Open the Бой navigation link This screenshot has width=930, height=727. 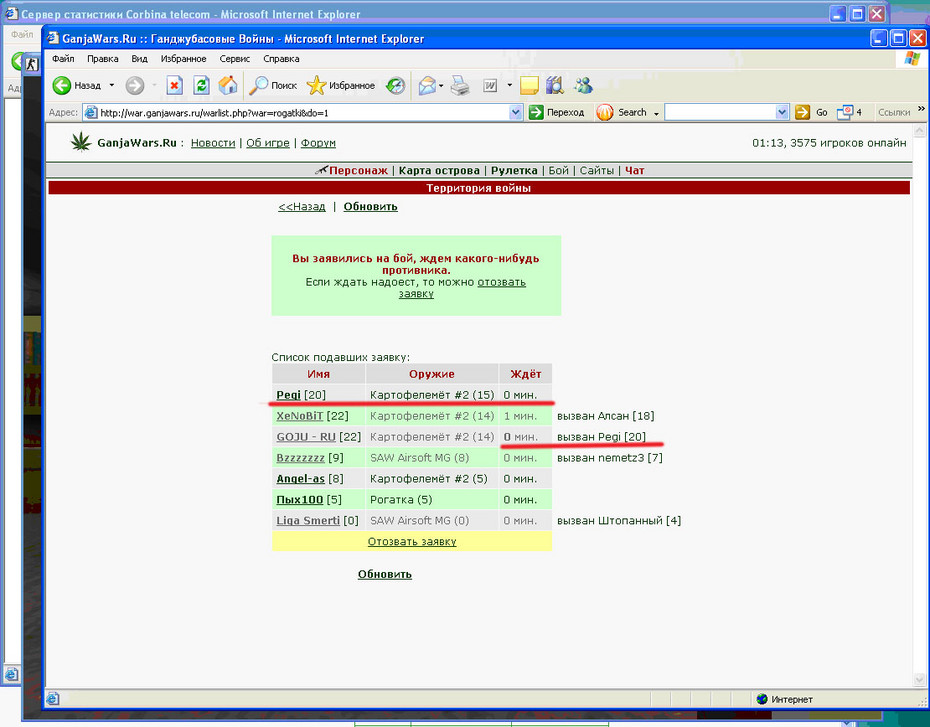coord(558,170)
